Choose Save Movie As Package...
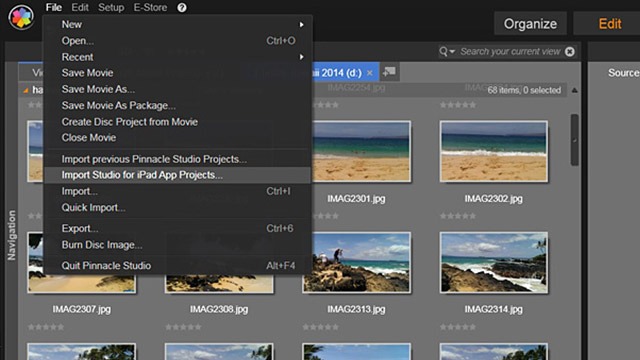The height and width of the screenshot is (360, 640). (178, 106)
